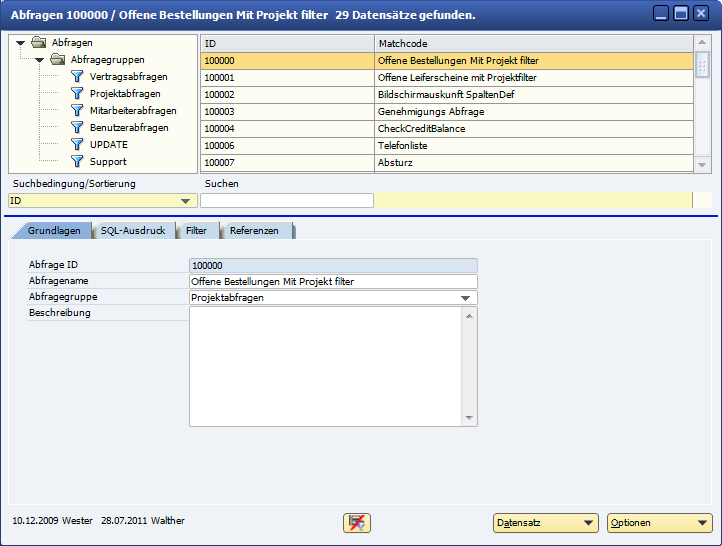Open the Suchbedingung/Sortierung ID dropdown
The image size is (722, 546).
pyautogui.click(x=185, y=201)
